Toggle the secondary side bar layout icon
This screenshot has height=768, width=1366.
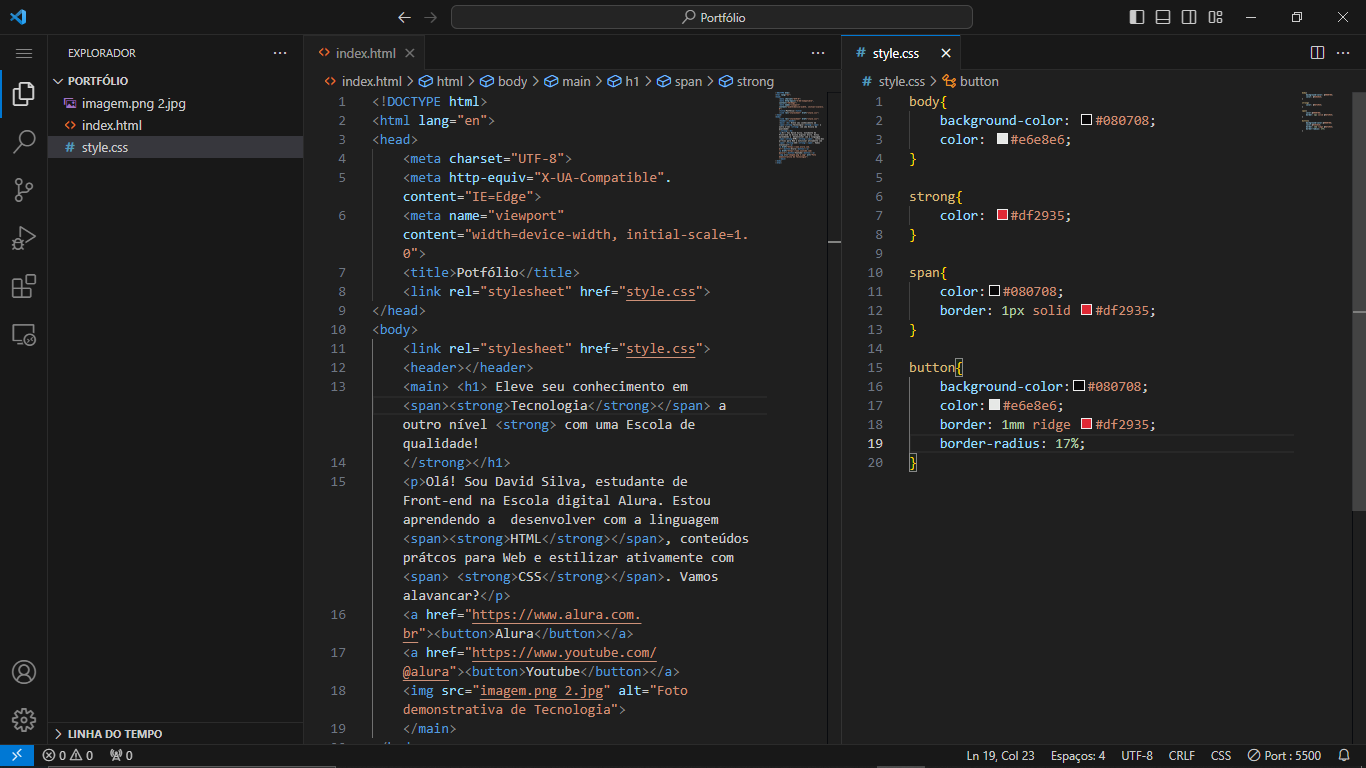point(1189,17)
